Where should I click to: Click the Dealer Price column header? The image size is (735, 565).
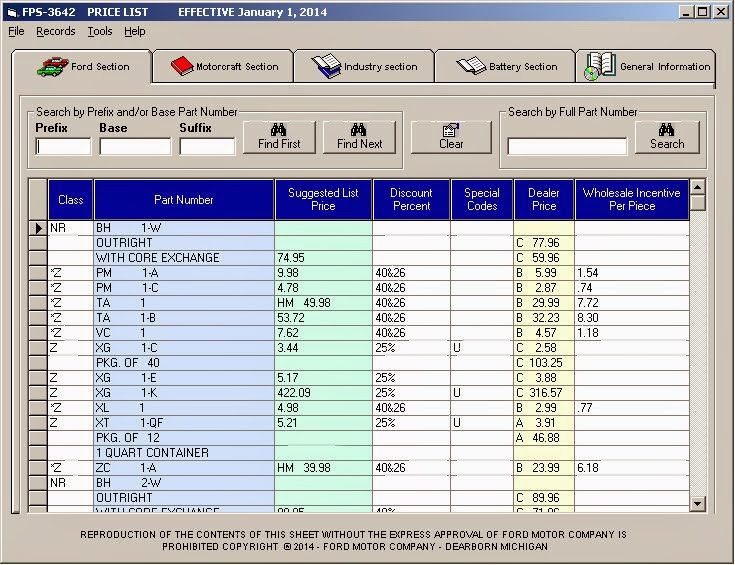[x=544, y=200]
